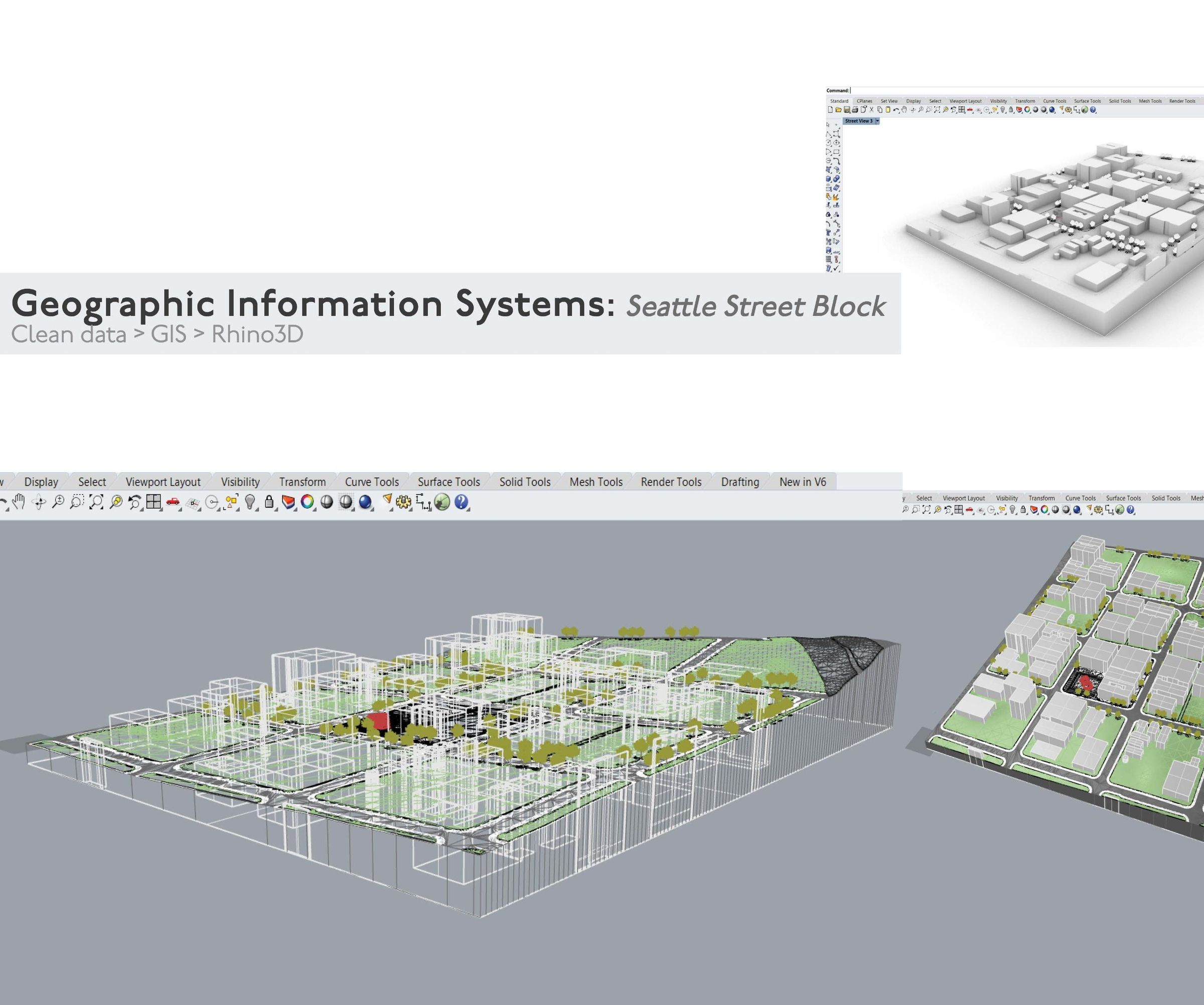Click the Copy icon in the Street View window
The height and width of the screenshot is (1005, 1204).
tap(879, 109)
